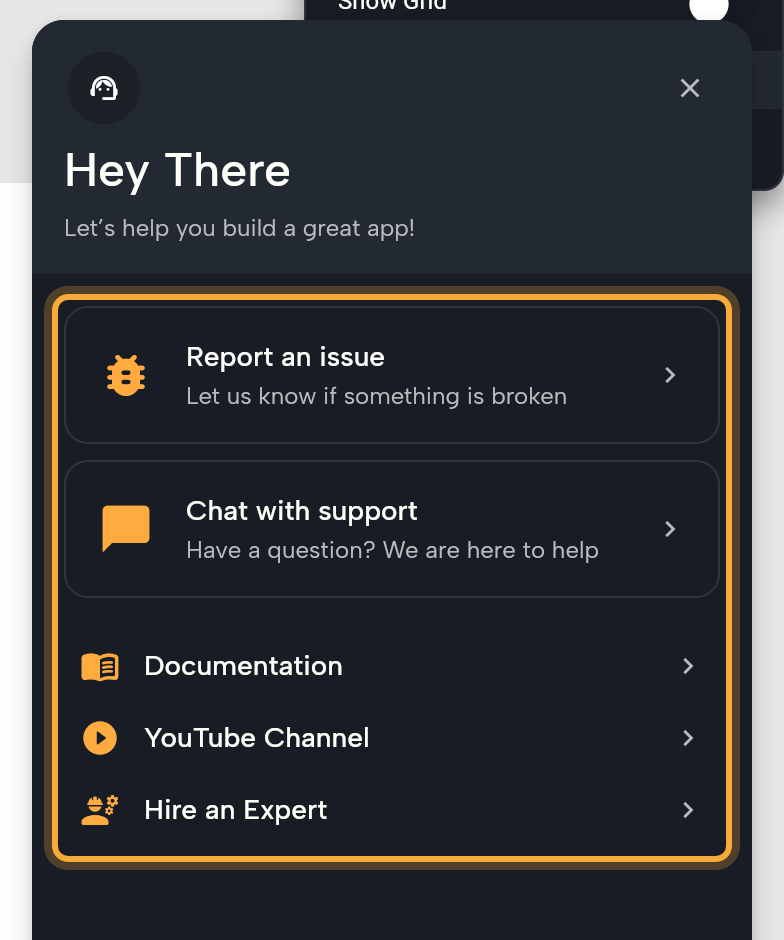Click the 'Let's help you build a great app!' text

point(240,228)
